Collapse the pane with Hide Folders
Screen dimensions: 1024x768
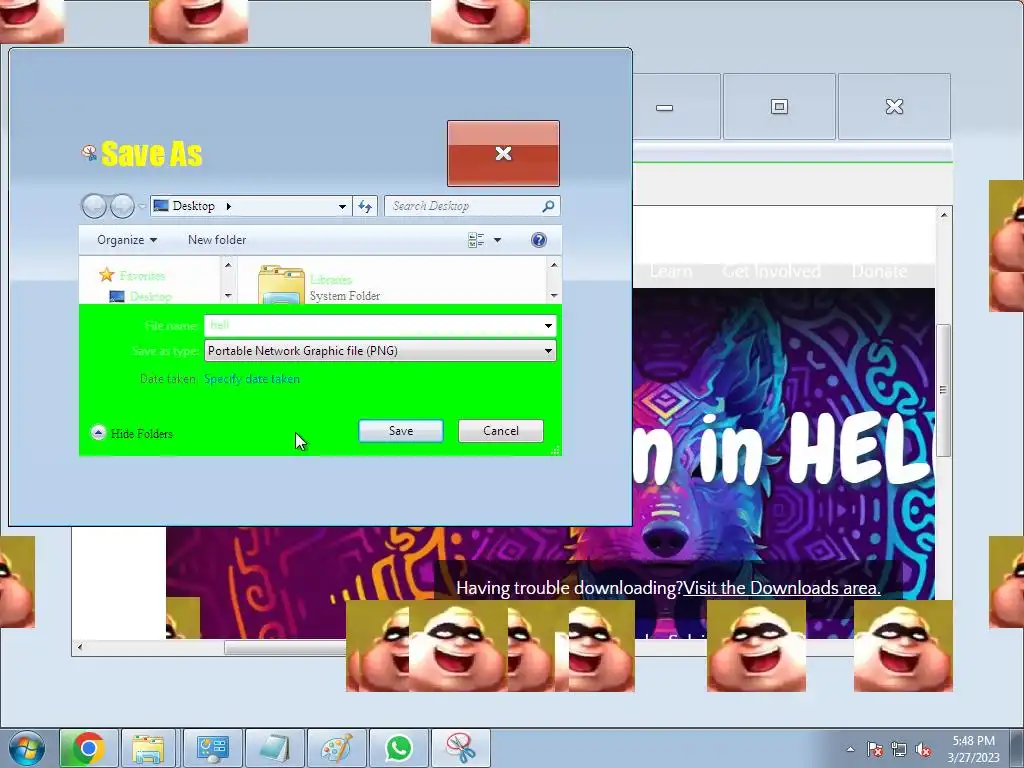pyautogui.click(x=132, y=433)
